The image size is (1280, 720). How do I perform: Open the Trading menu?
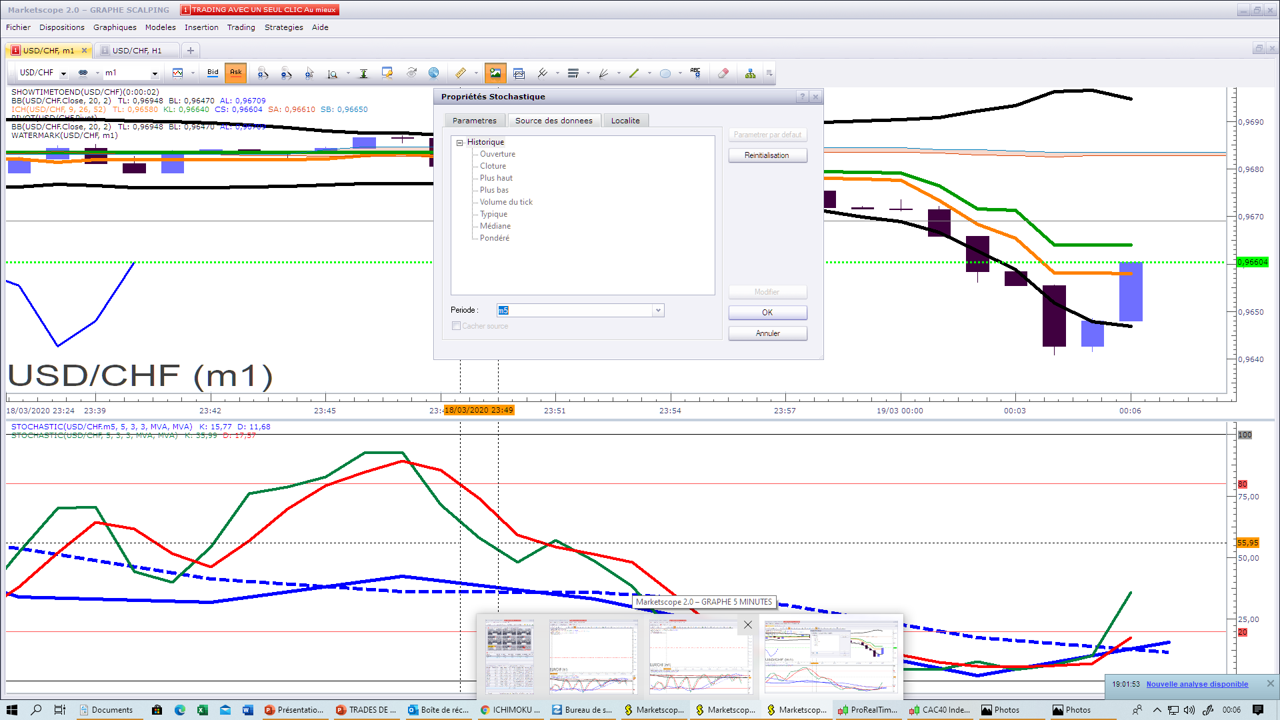pyautogui.click(x=241, y=27)
